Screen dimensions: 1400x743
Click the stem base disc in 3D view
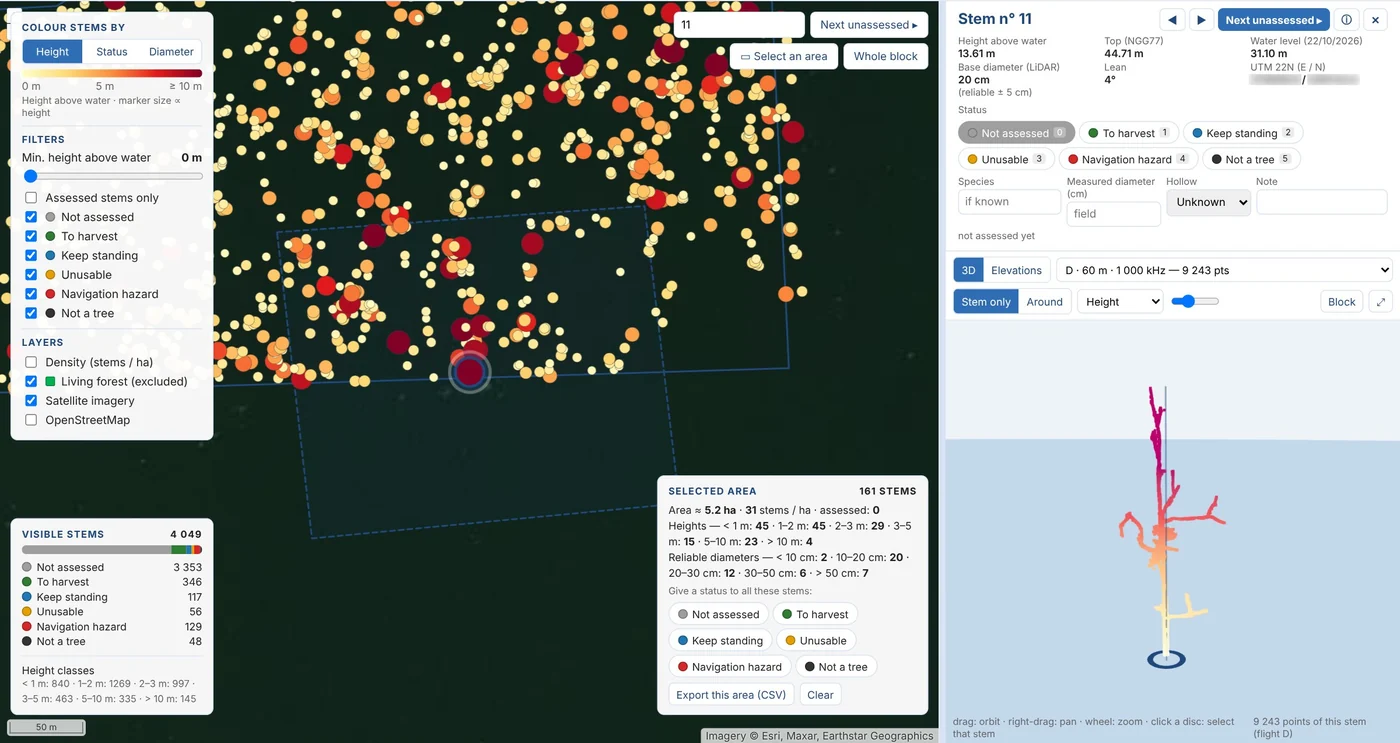point(1165,659)
